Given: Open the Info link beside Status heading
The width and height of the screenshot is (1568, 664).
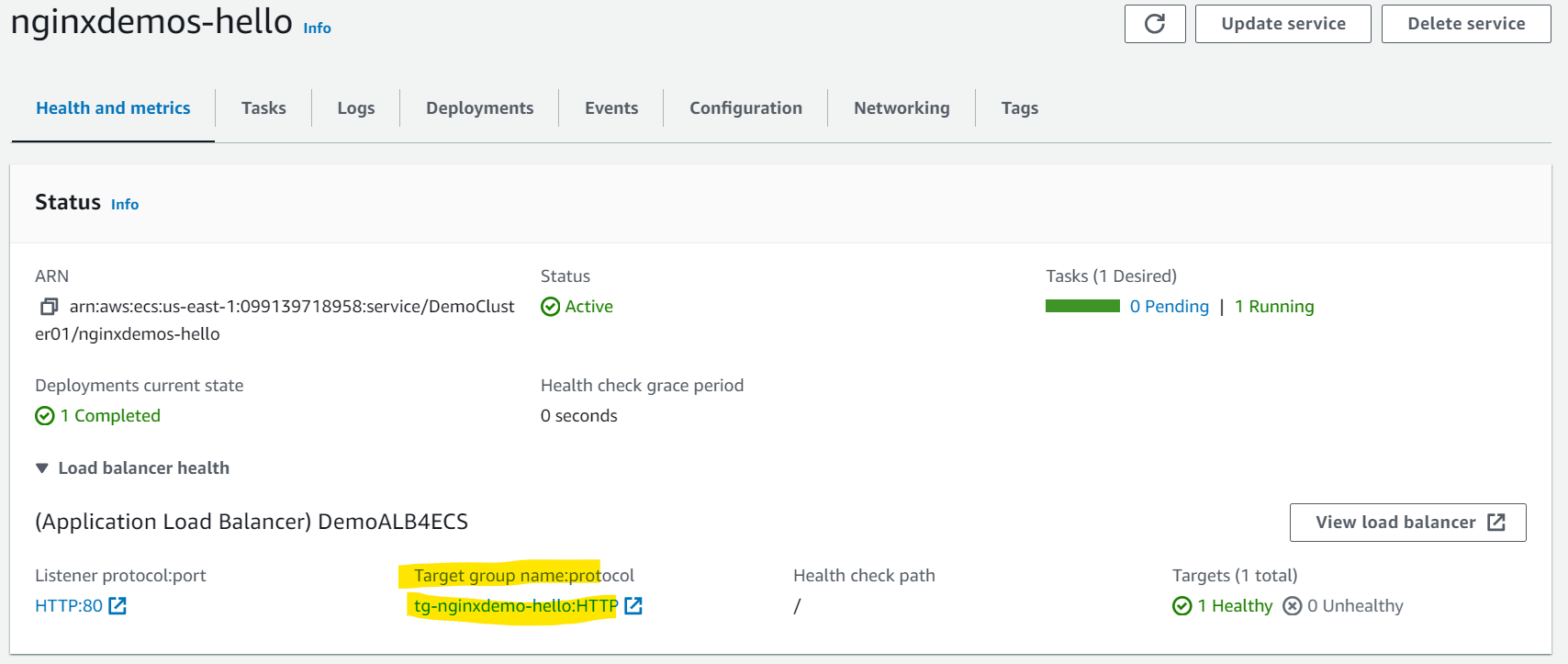Looking at the screenshot, I should point(125,205).
